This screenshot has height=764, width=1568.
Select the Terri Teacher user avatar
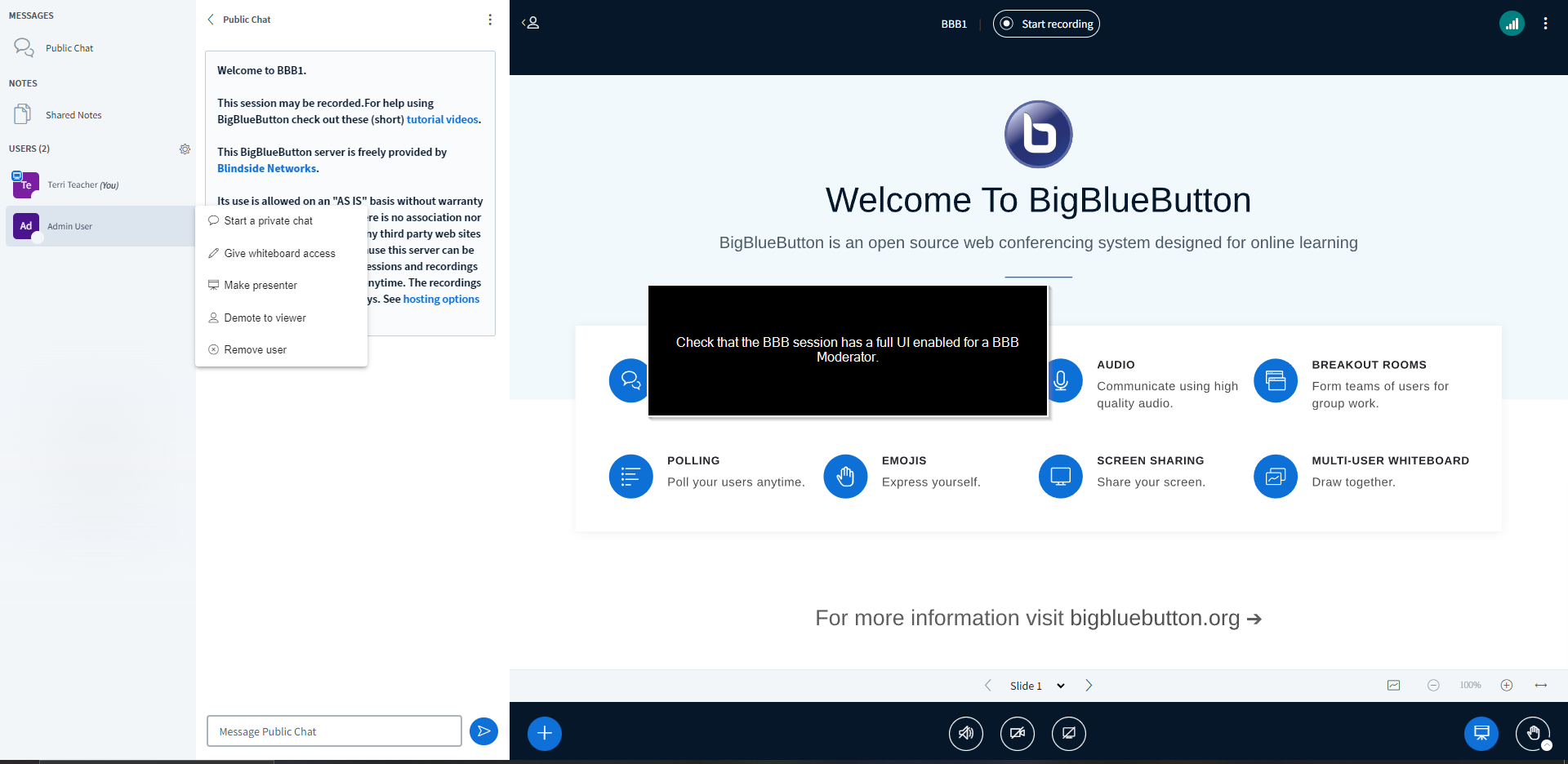(x=25, y=185)
